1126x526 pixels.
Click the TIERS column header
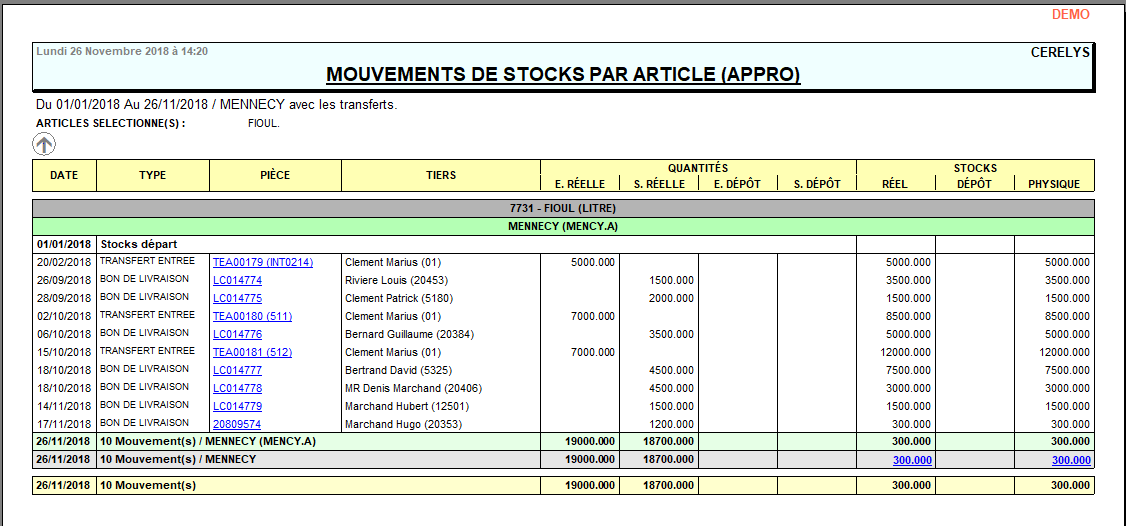pos(440,175)
